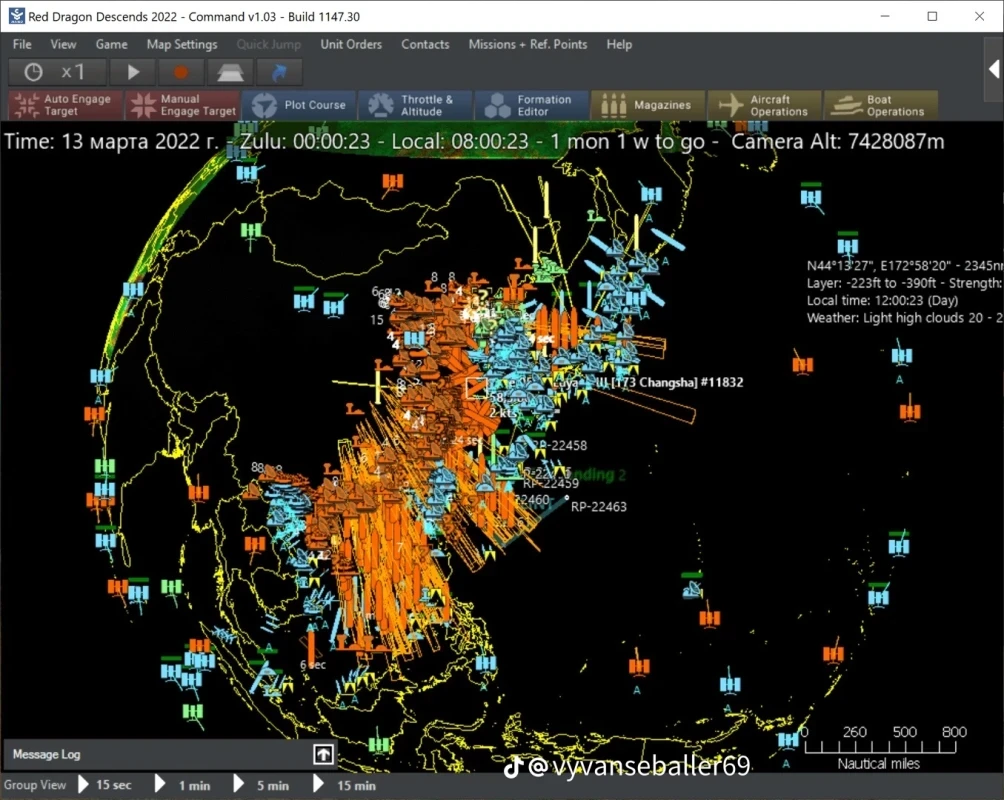Screen dimensions: 1004x800
Task: Open Aircraft Operations
Action: 765,105
